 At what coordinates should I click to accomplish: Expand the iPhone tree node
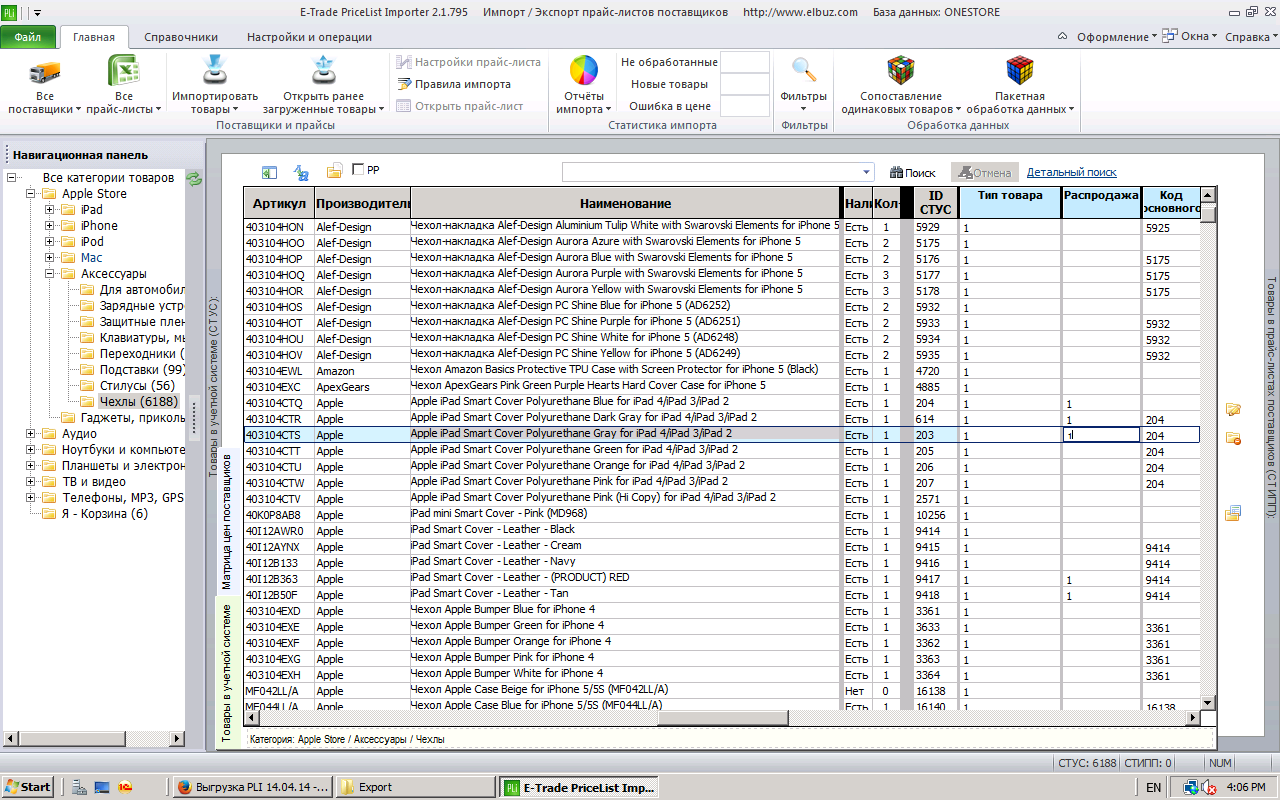click(49, 226)
